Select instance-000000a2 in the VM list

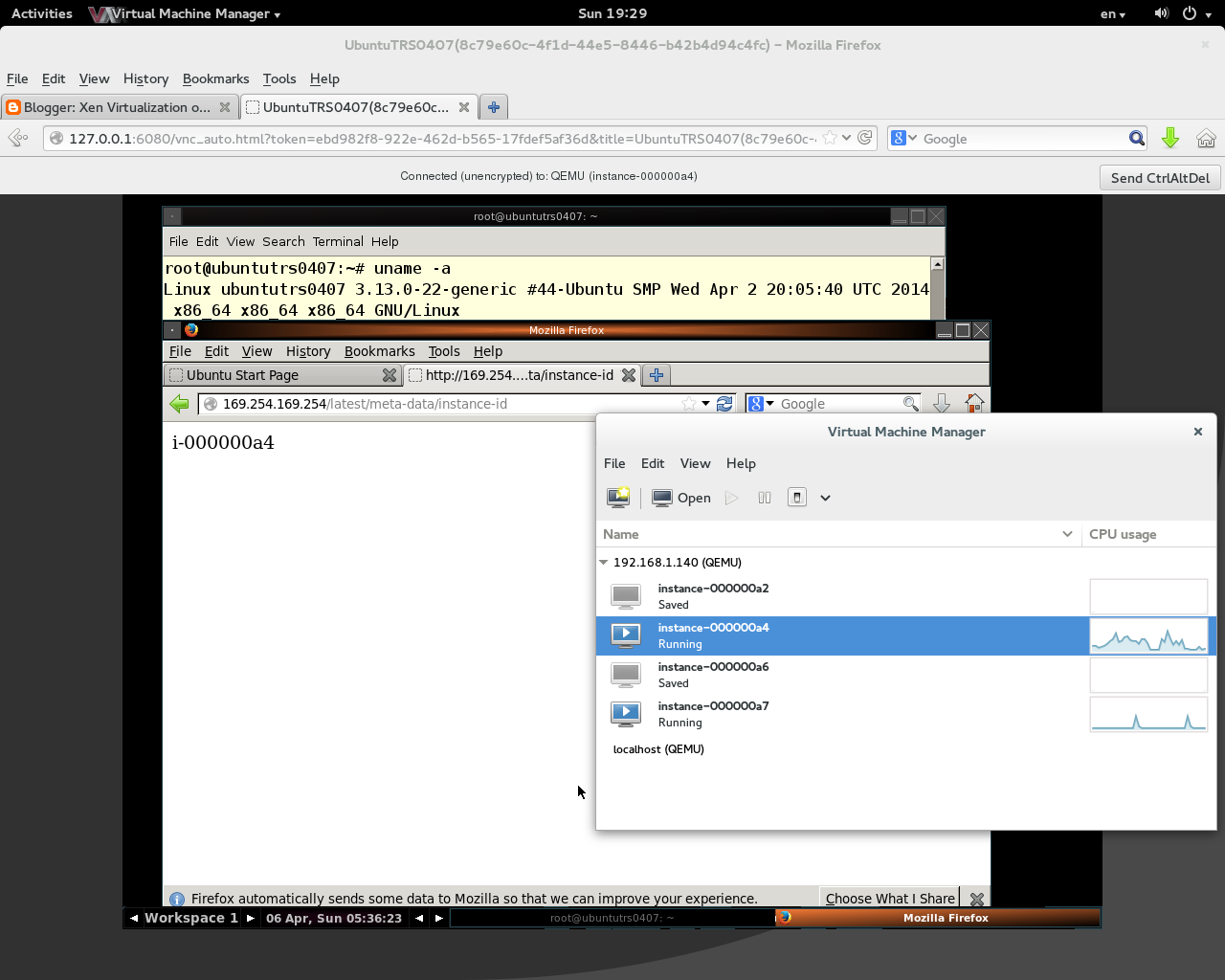tap(905, 596)
